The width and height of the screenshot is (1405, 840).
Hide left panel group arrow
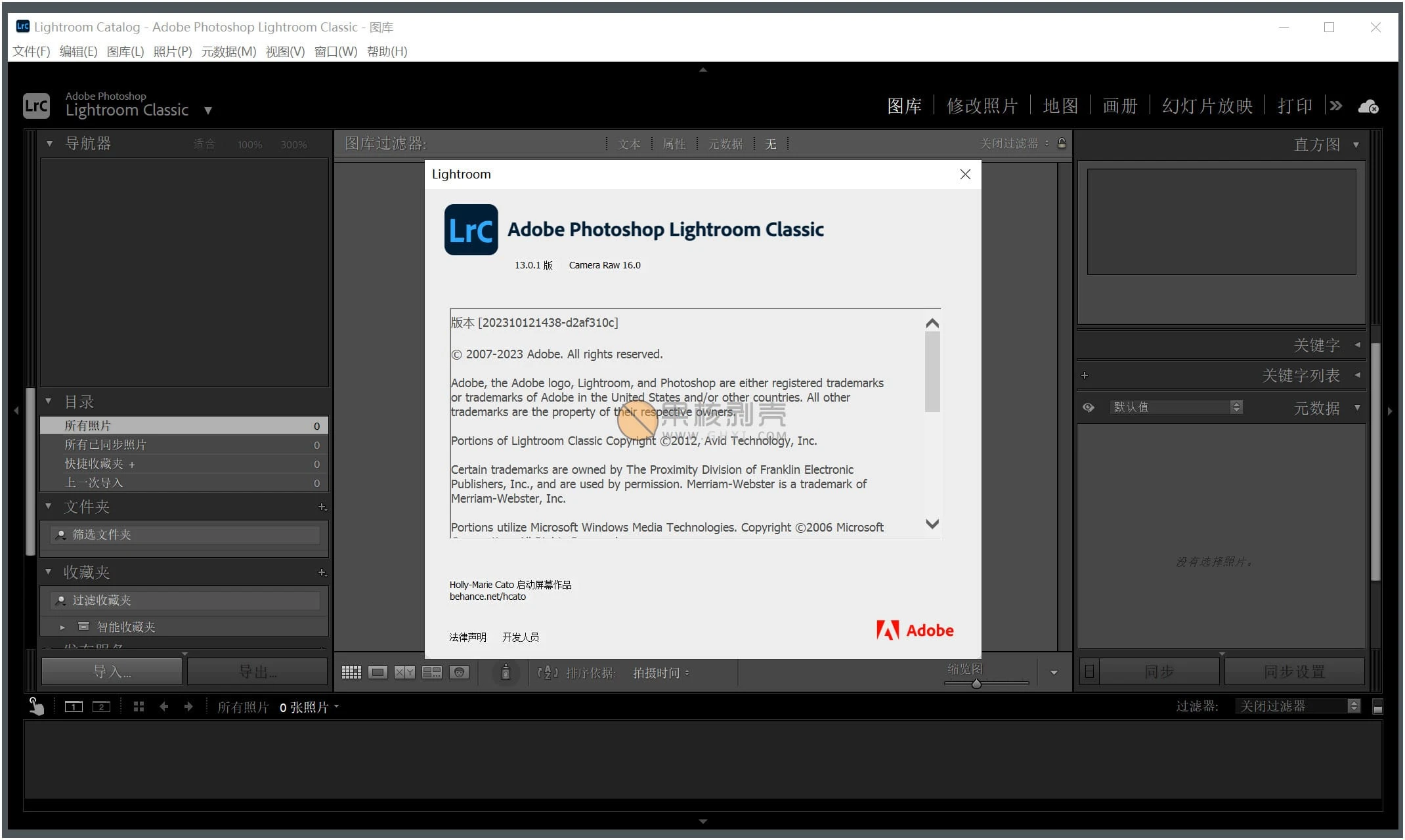tap(16, 411)
